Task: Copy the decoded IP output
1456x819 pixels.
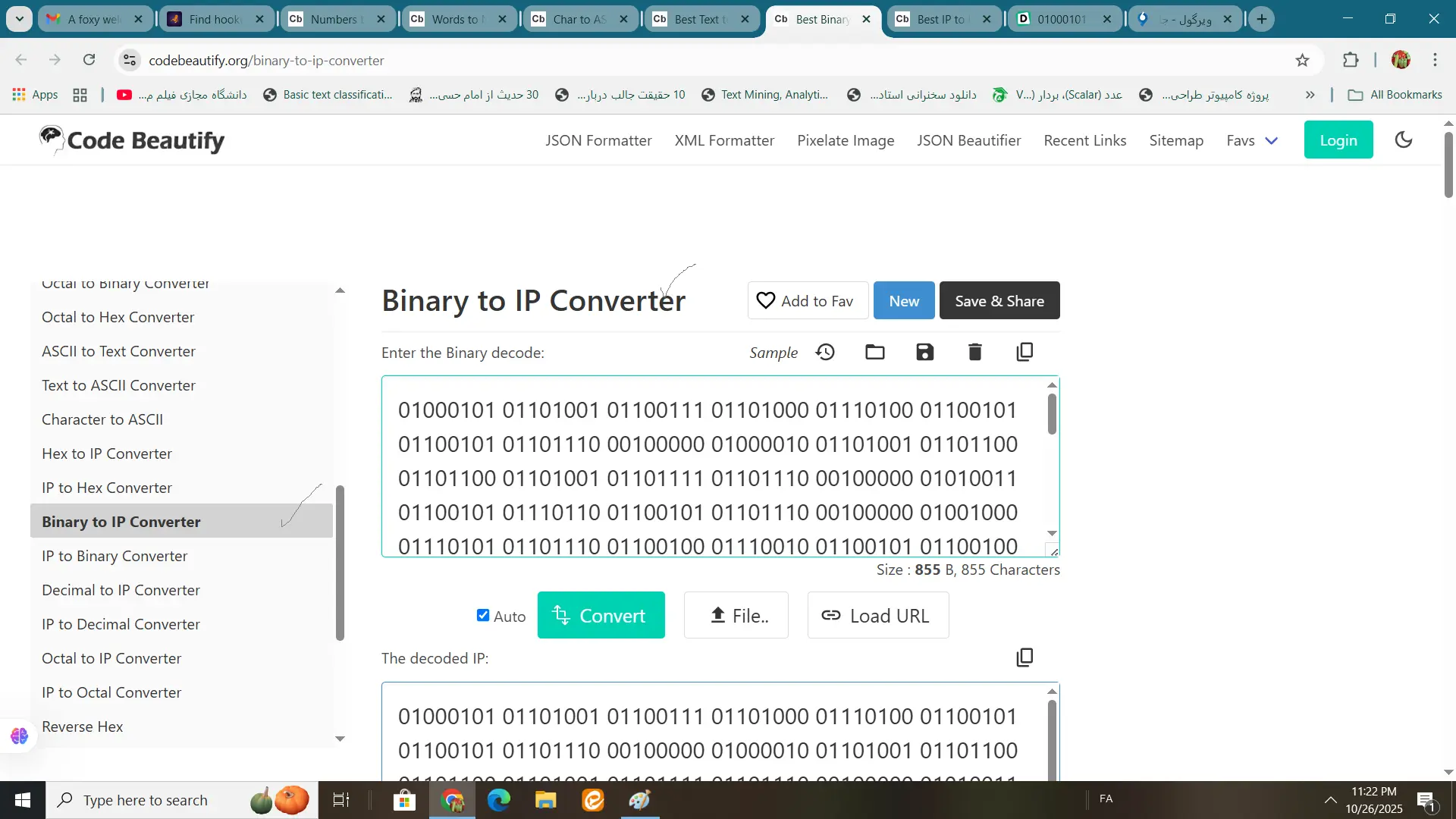Action: tap(1025, 657)
